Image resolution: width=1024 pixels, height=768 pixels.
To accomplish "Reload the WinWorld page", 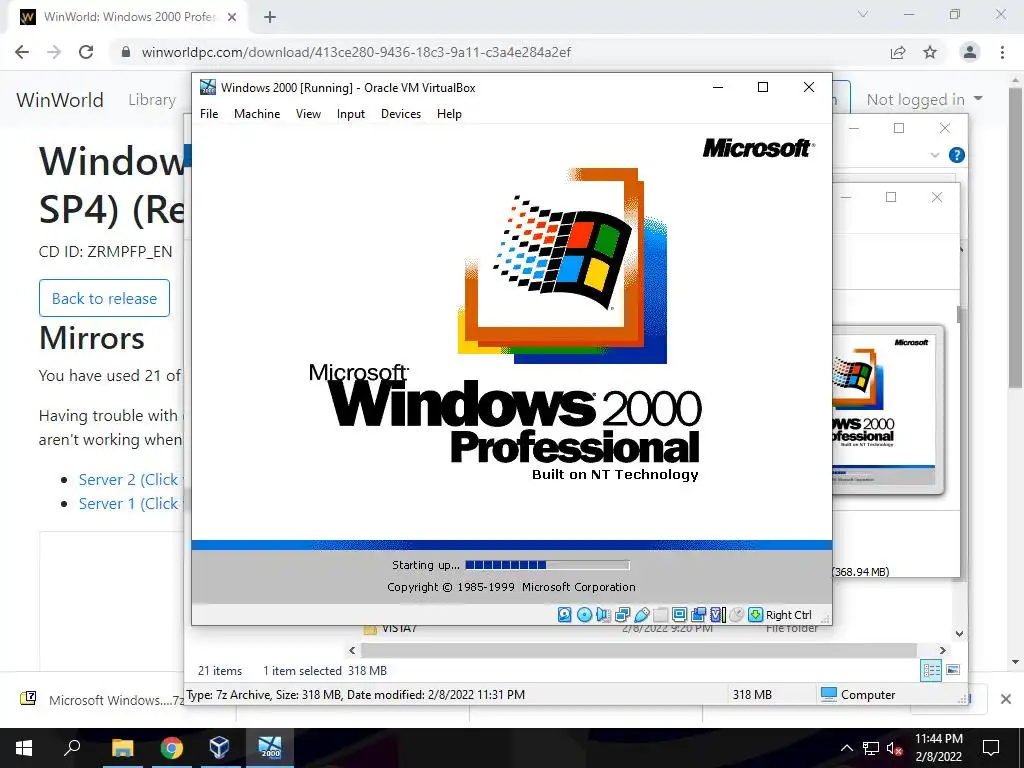I will [86, 52].
